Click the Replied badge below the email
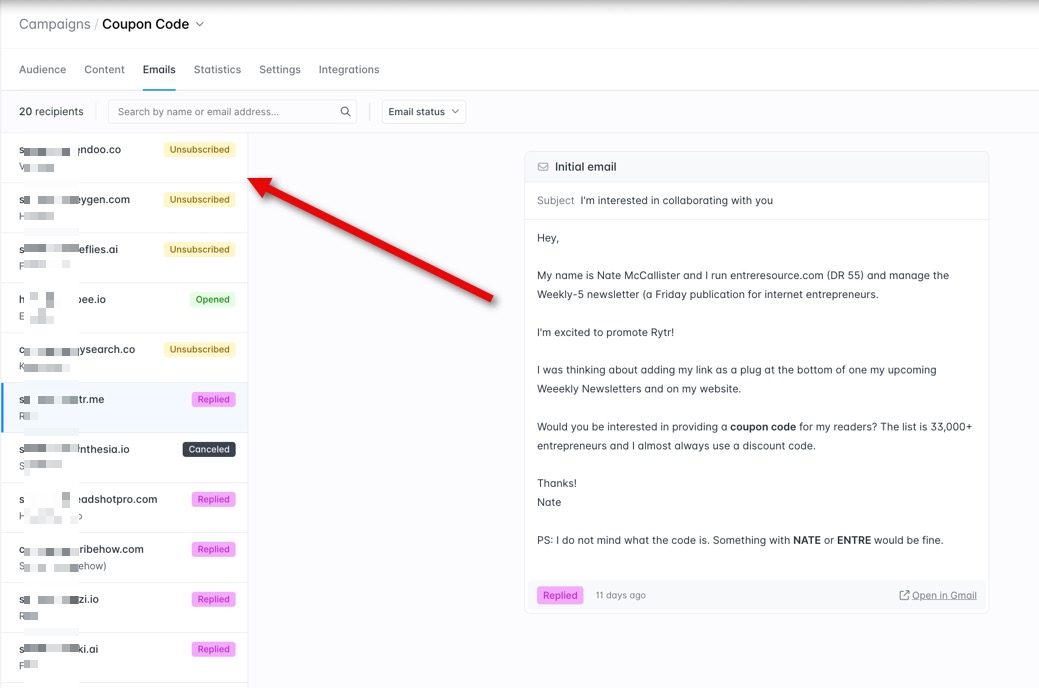This screenshot has height=690, width=1039. (560, 595)
